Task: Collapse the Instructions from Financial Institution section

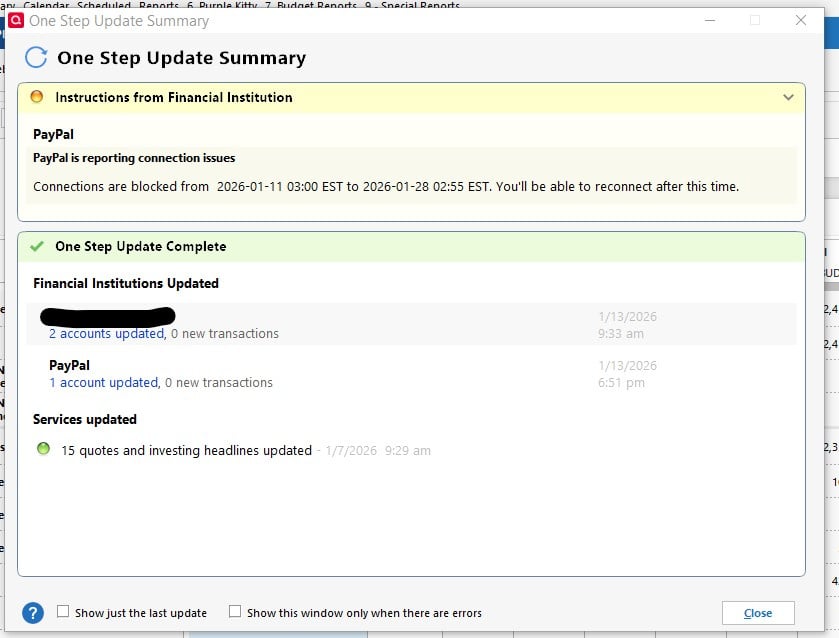Action: pyautogui.click(x=788, y=97)
